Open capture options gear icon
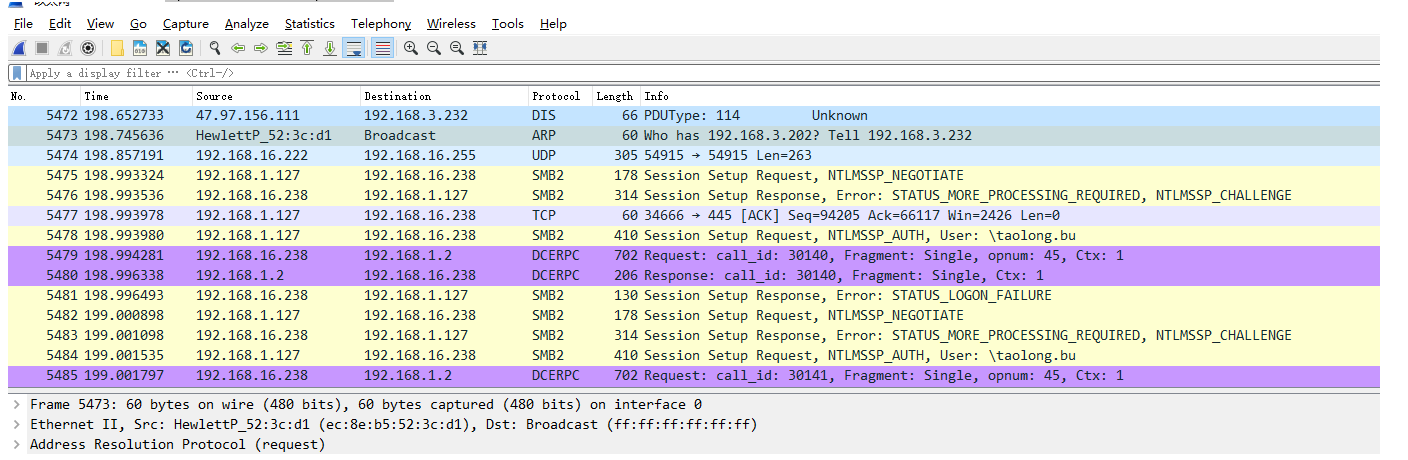 [88, 48]
